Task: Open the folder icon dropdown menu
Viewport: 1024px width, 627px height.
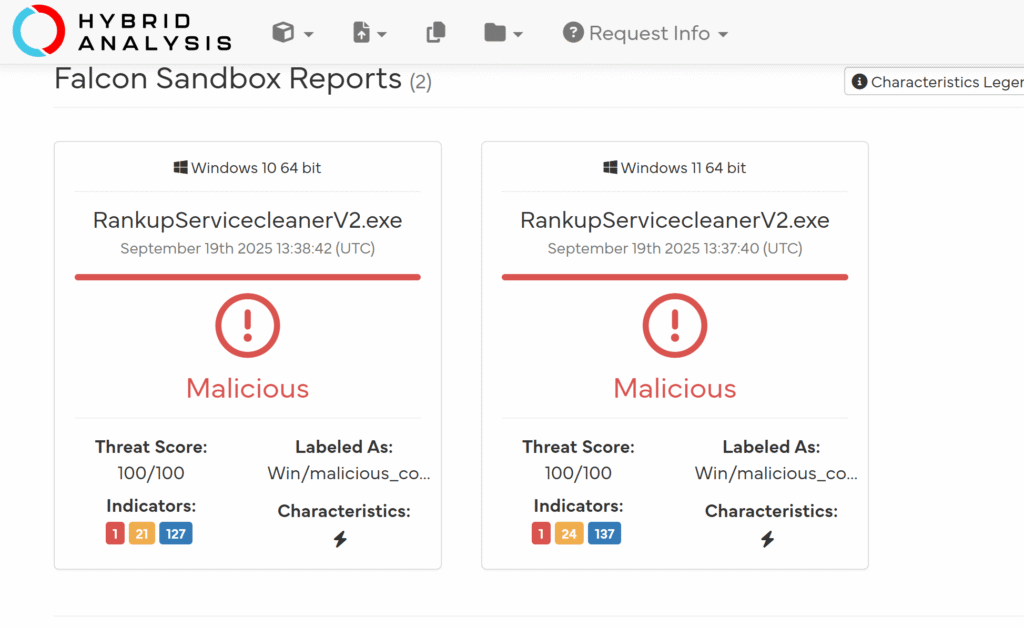Action: pos(503,33)
